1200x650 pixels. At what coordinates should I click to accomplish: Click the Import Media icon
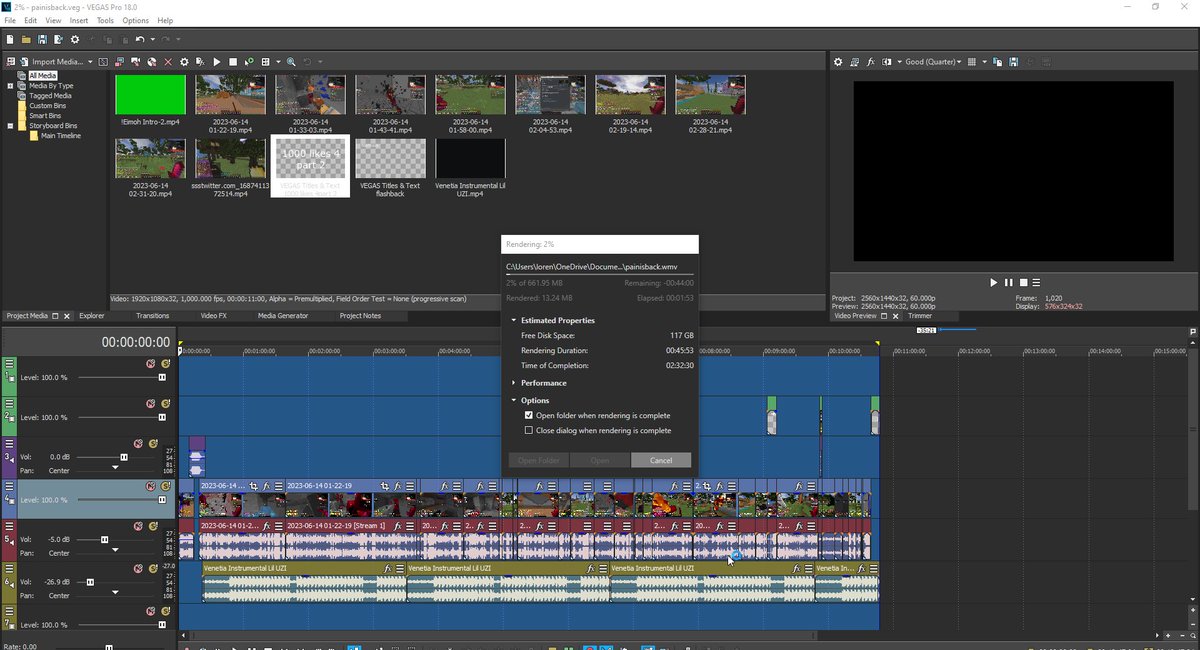24,62
